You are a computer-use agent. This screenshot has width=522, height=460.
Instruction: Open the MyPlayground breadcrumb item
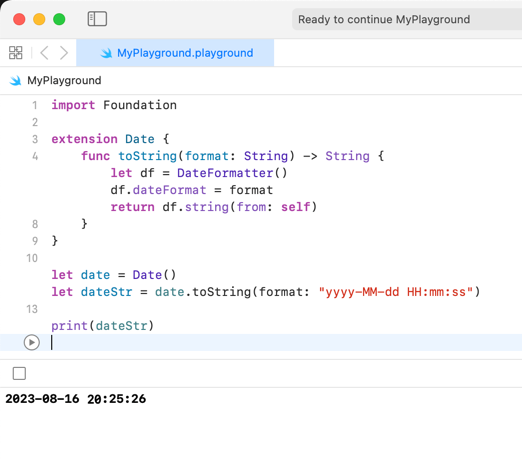[64, 80]
